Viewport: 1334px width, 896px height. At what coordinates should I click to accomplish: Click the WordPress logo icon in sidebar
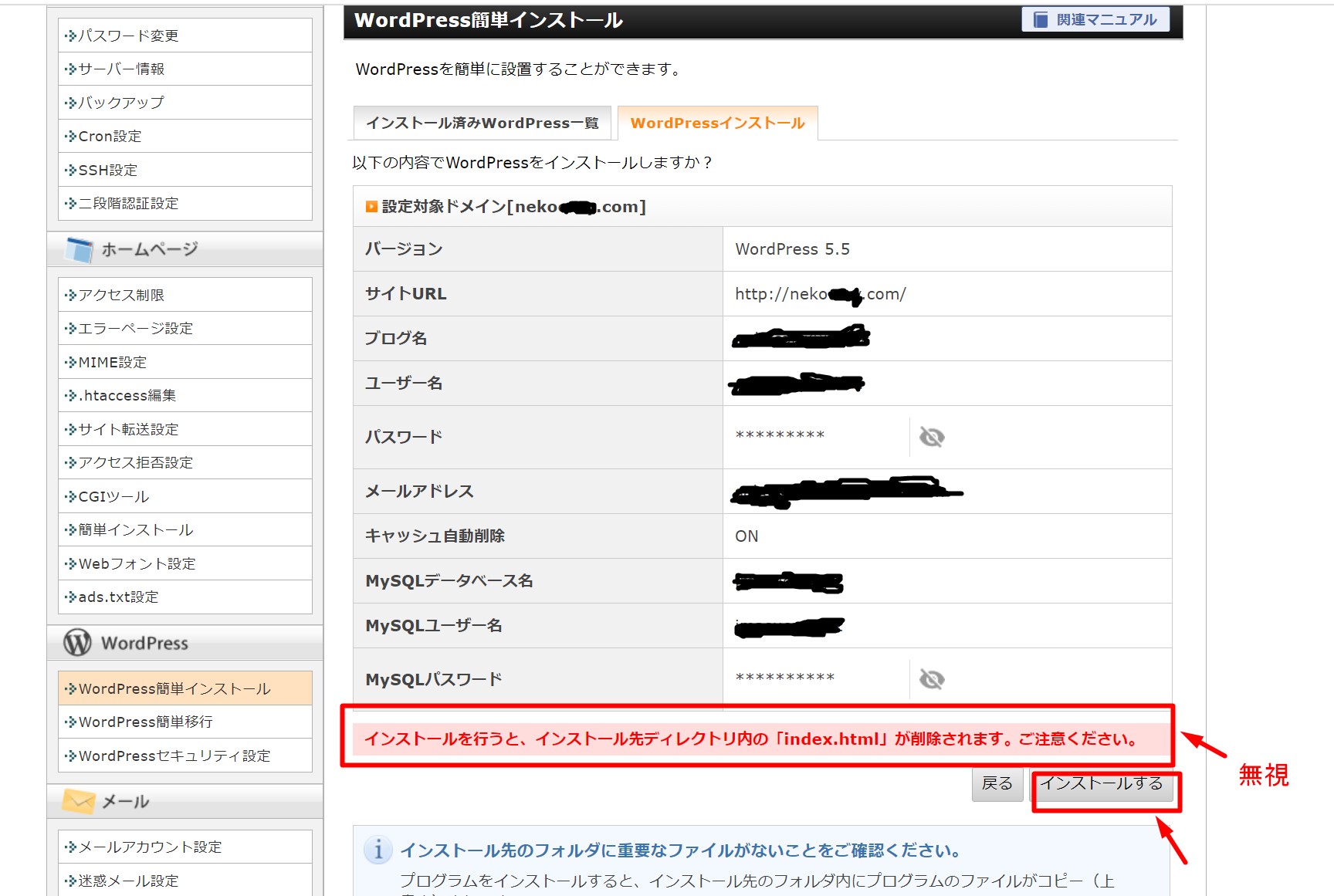tap(77, 642)
